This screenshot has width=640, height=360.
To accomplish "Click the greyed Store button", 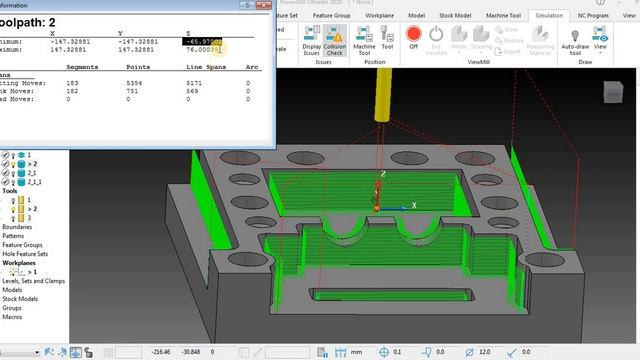I will [506, 30].
